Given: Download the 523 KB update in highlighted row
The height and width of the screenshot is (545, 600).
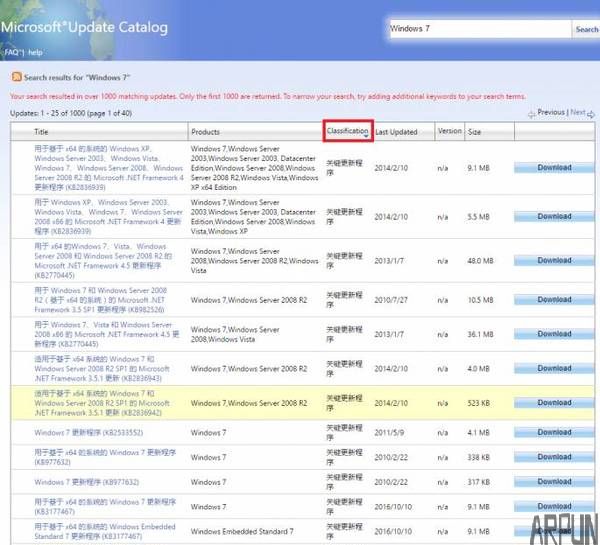Looking at the screenshot, I should [555, 403].
